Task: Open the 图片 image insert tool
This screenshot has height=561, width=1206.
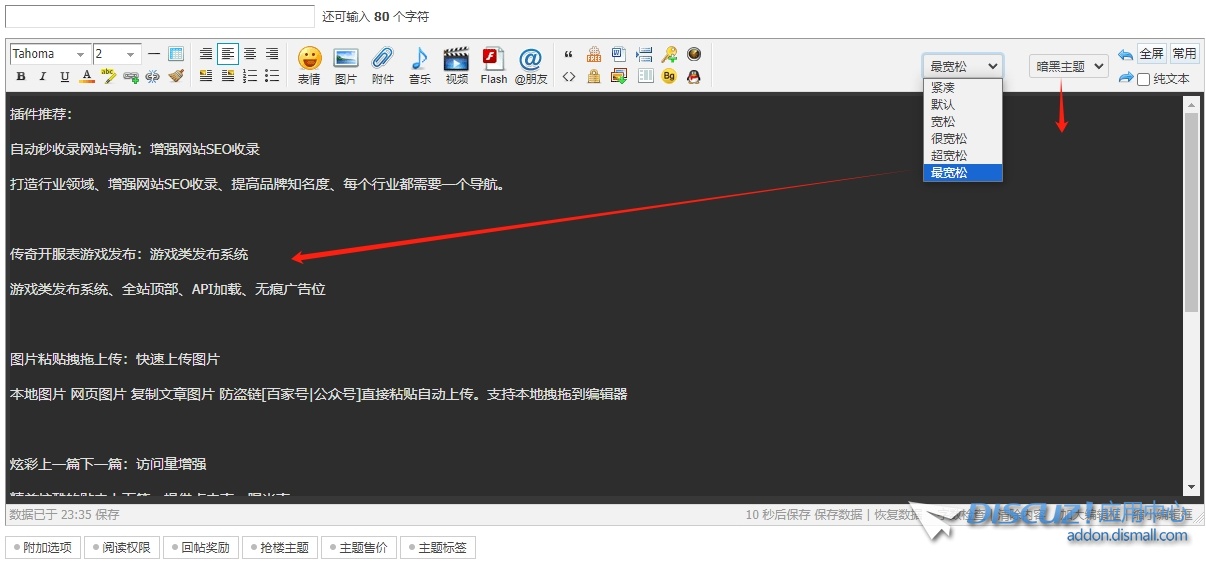Action: [346, 59]
